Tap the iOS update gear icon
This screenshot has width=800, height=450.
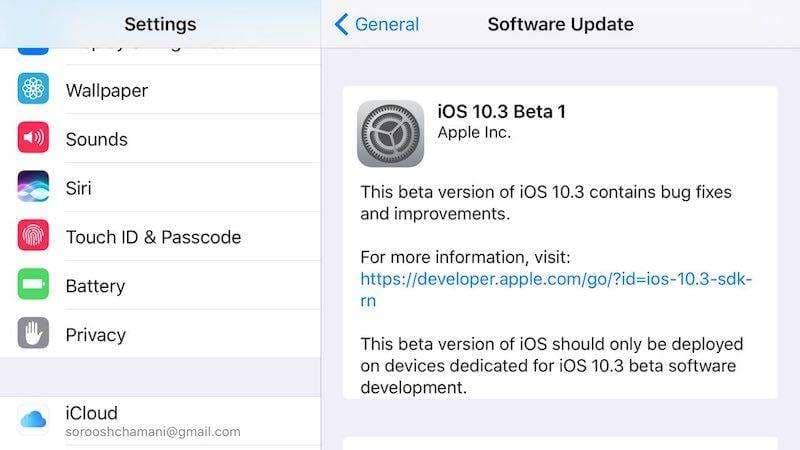(390, 134)
